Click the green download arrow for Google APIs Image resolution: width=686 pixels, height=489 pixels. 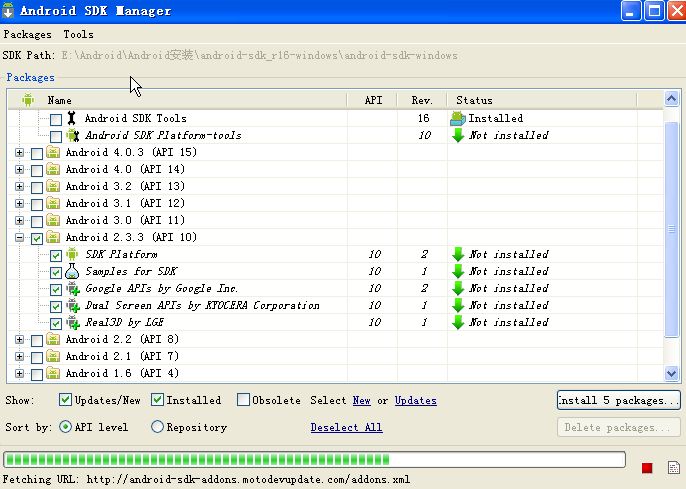[458, 288]
